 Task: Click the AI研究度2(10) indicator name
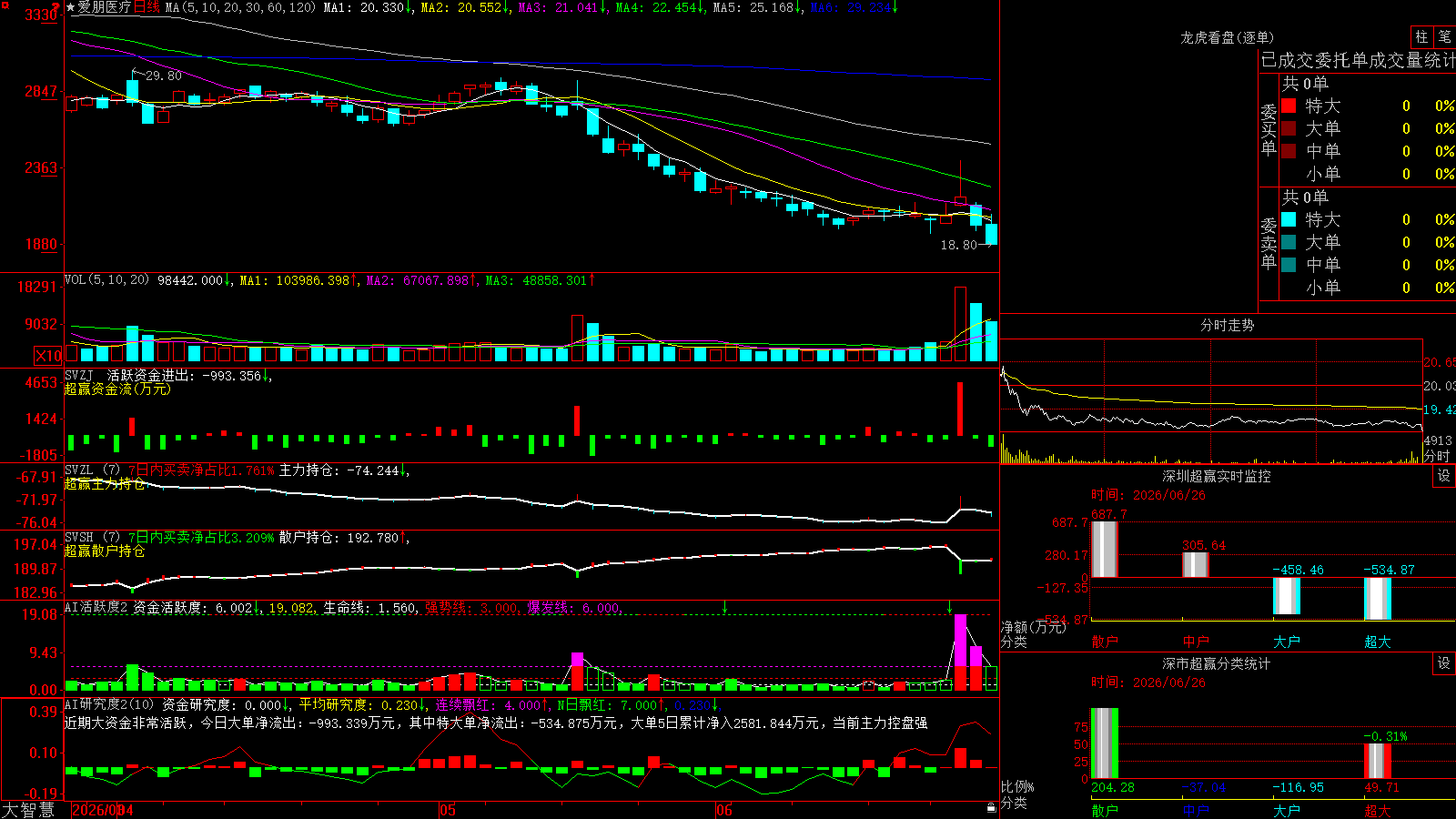[x=109, y=704]
